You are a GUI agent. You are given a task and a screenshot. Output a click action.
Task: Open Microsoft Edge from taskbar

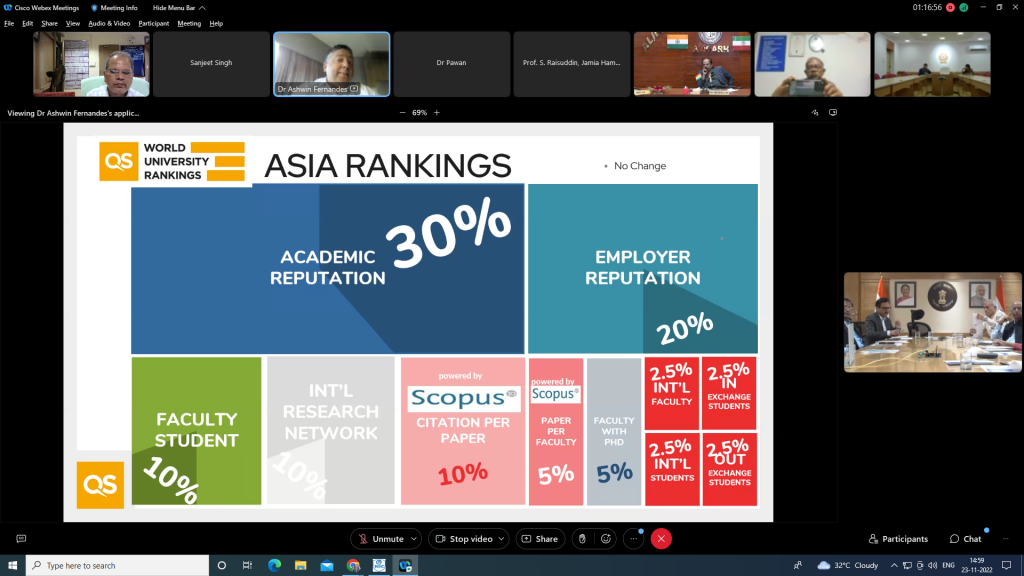click(x=274, y=566)
